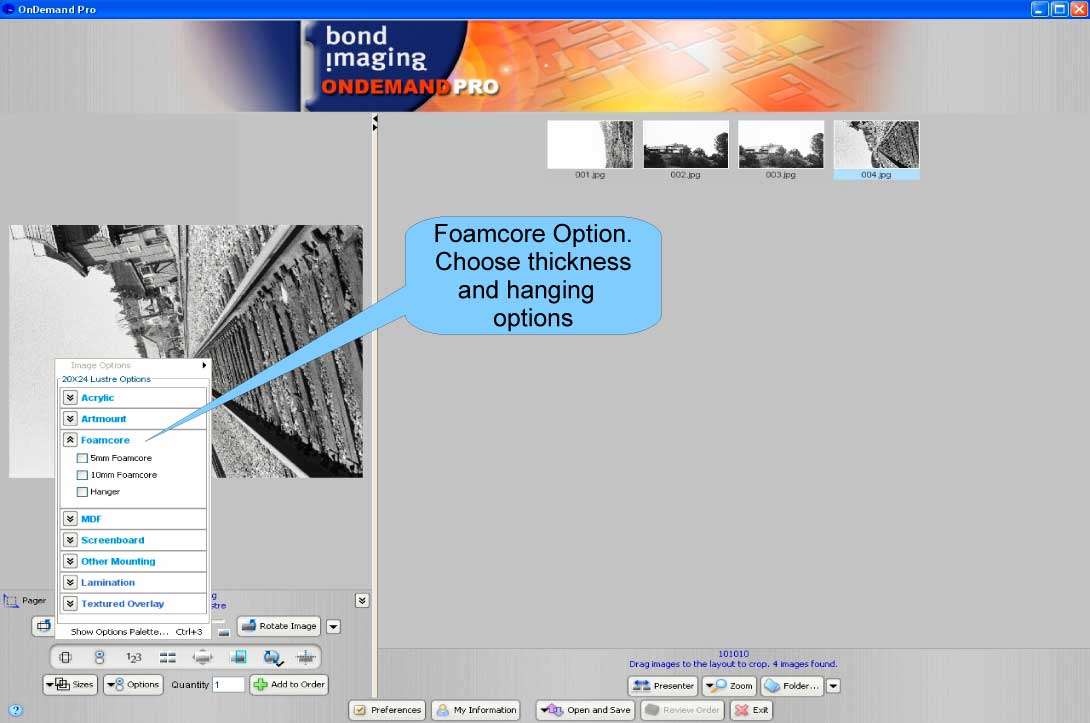Collapse the Foamcore options section
This screenshot has width=1090, height=723.
(x=70, y=439)
